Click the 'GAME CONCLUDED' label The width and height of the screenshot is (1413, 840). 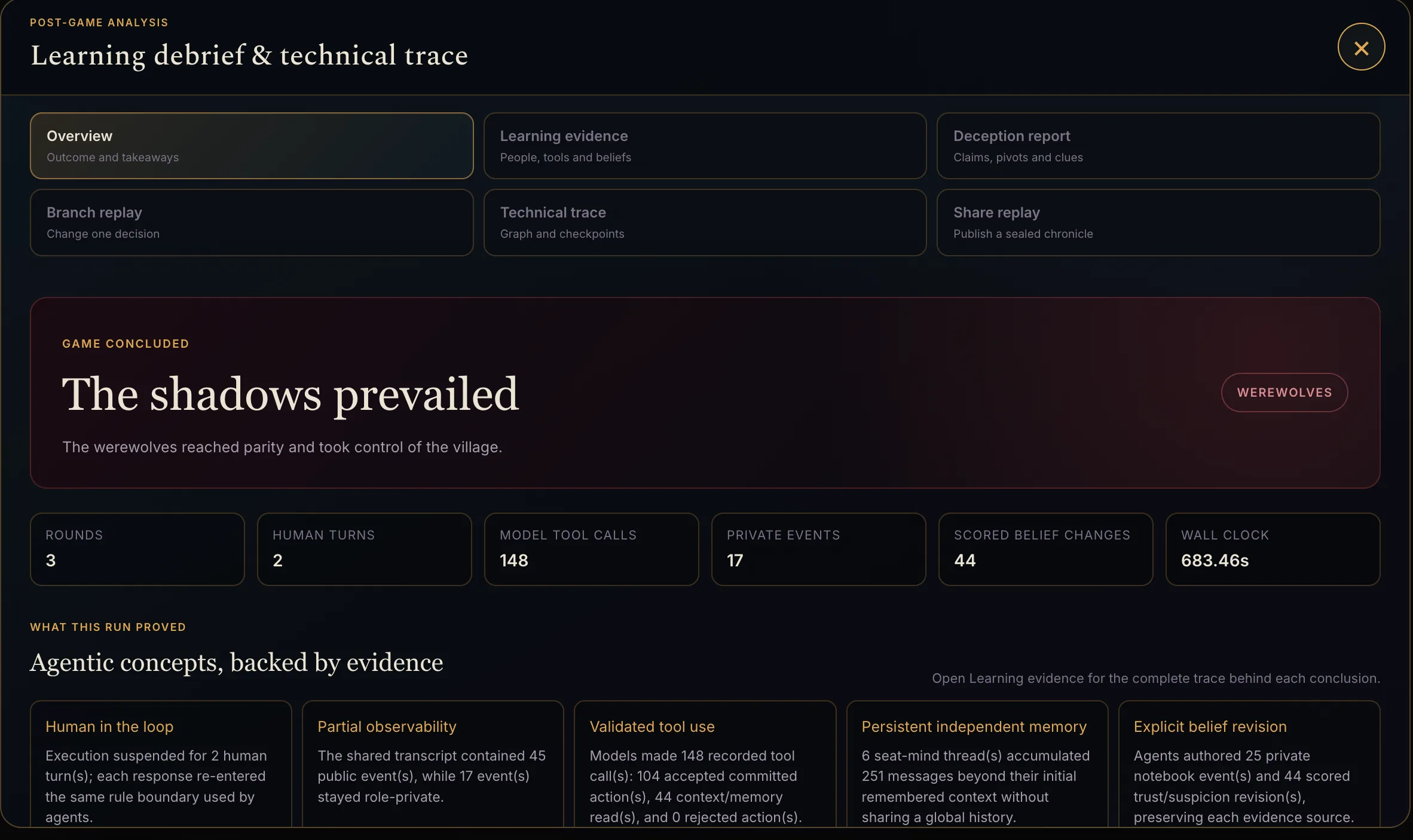[x=126, y=344]
